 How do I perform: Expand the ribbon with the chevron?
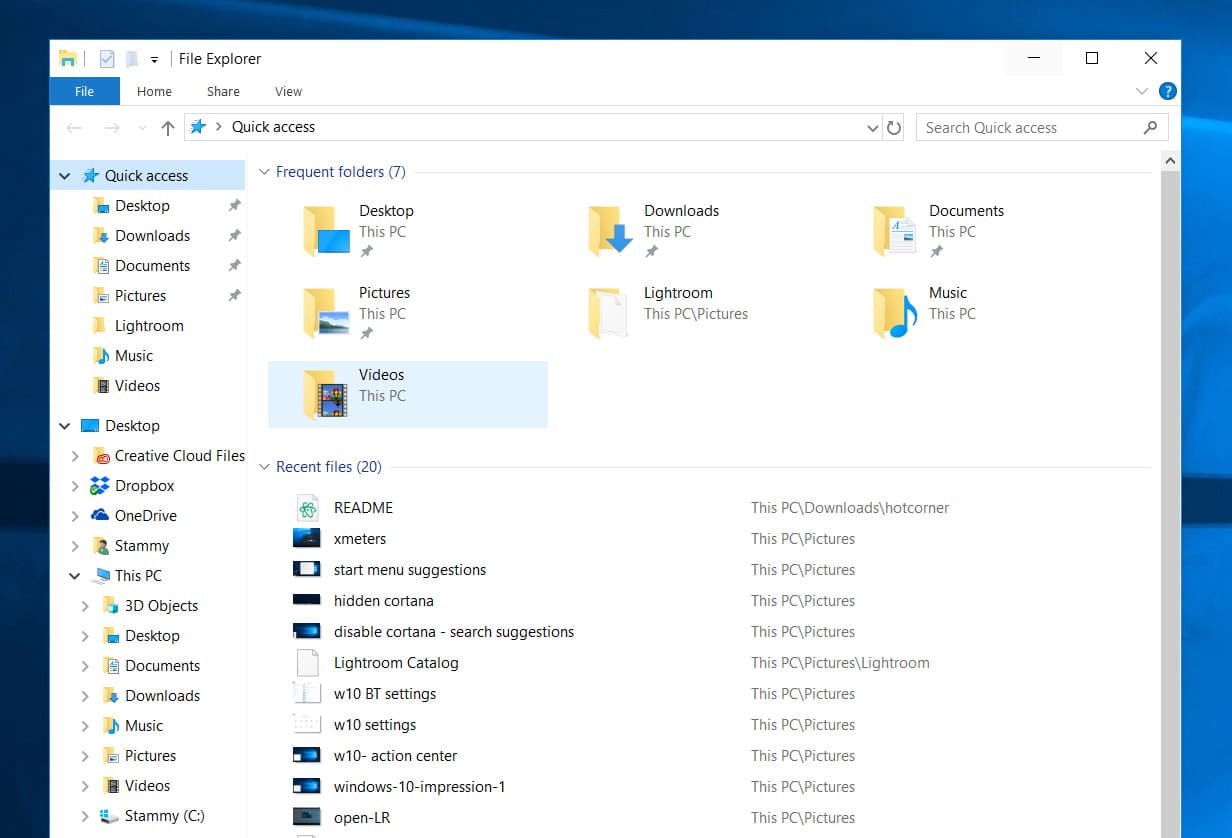coord(1142,91)
